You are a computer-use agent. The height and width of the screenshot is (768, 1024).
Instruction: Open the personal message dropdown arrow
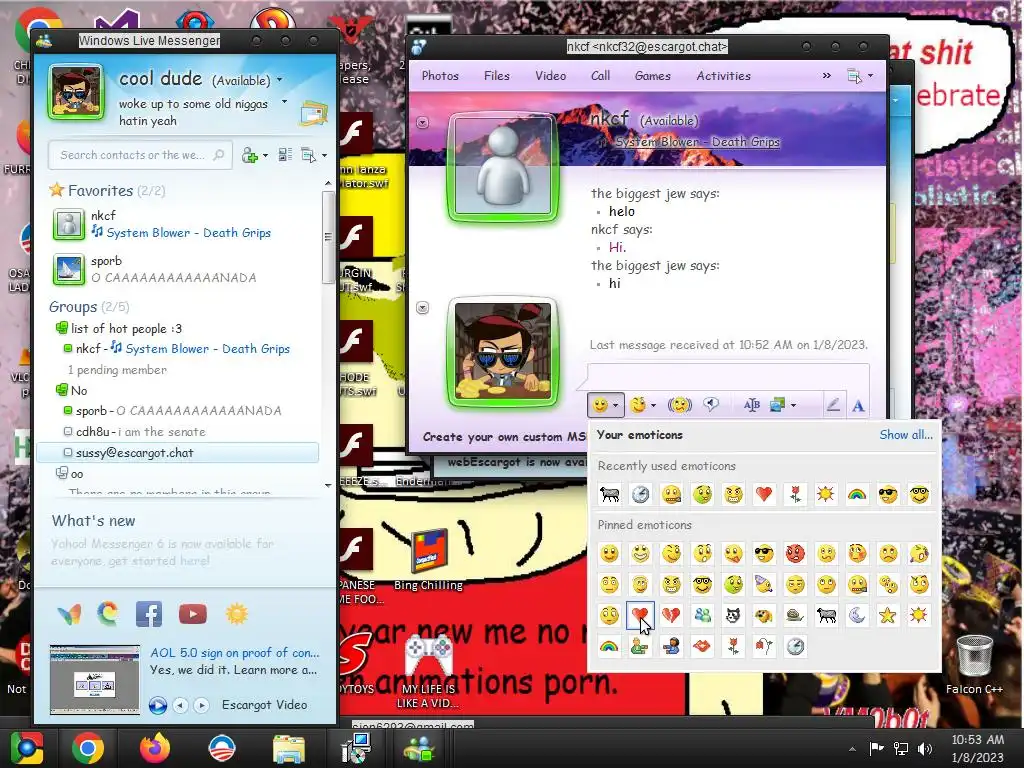pos(284,102)
